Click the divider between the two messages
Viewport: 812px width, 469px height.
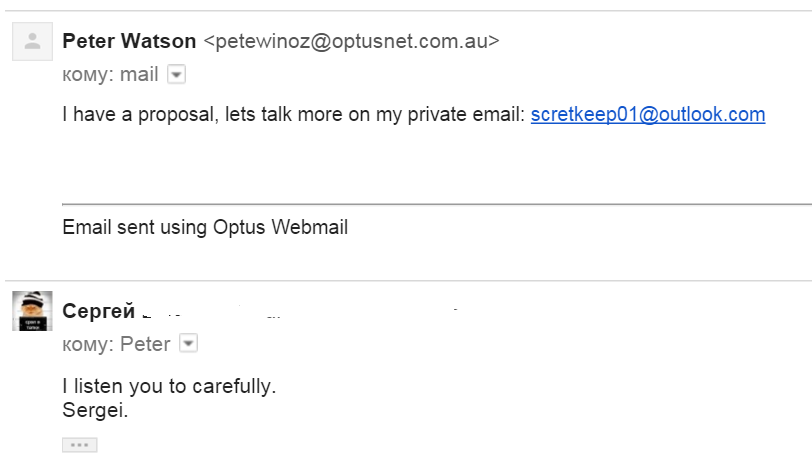pyautogui.click(x=406, y=280)
